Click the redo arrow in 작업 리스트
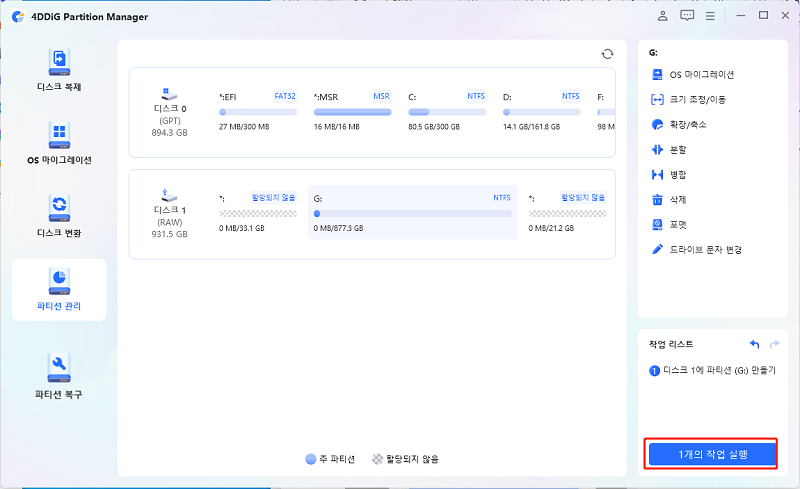 click(774, 344)
